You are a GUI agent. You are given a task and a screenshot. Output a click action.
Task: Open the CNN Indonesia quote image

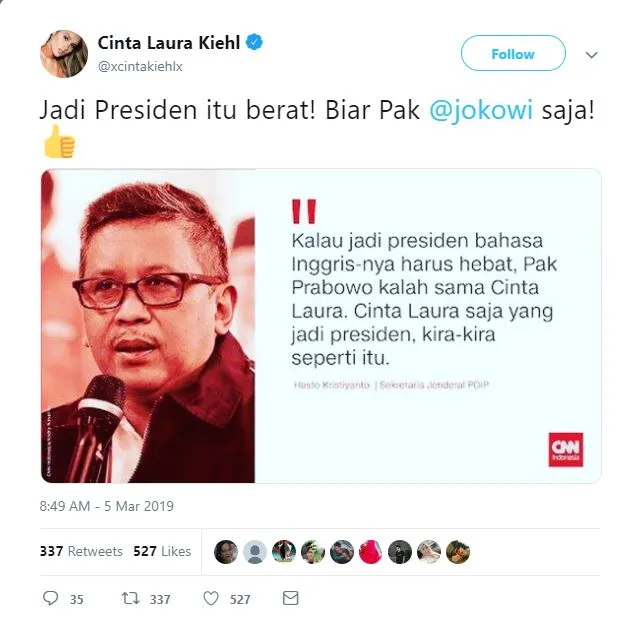coord(321,326)
